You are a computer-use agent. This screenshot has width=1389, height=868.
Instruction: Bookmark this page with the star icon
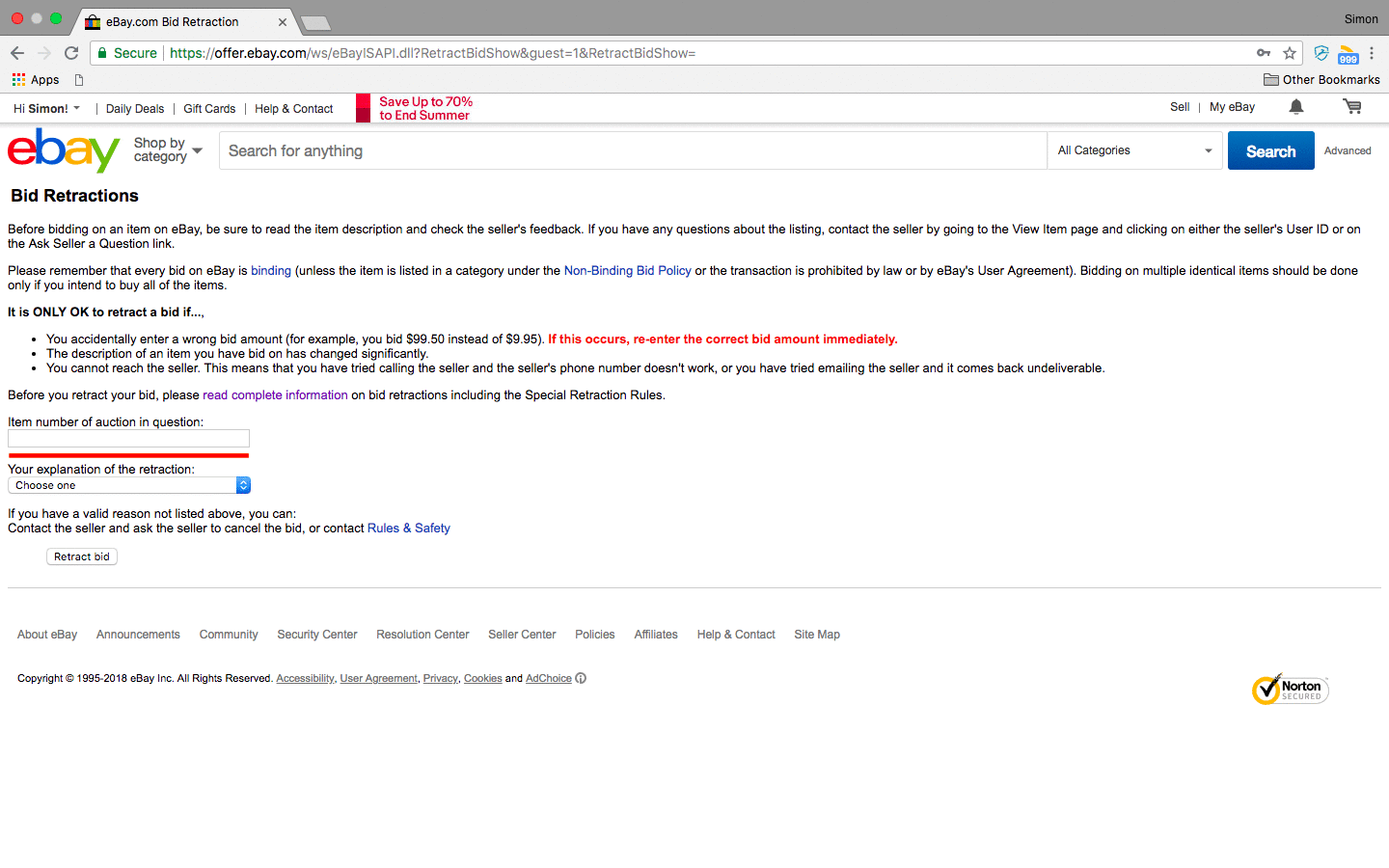click(1290, 53)
